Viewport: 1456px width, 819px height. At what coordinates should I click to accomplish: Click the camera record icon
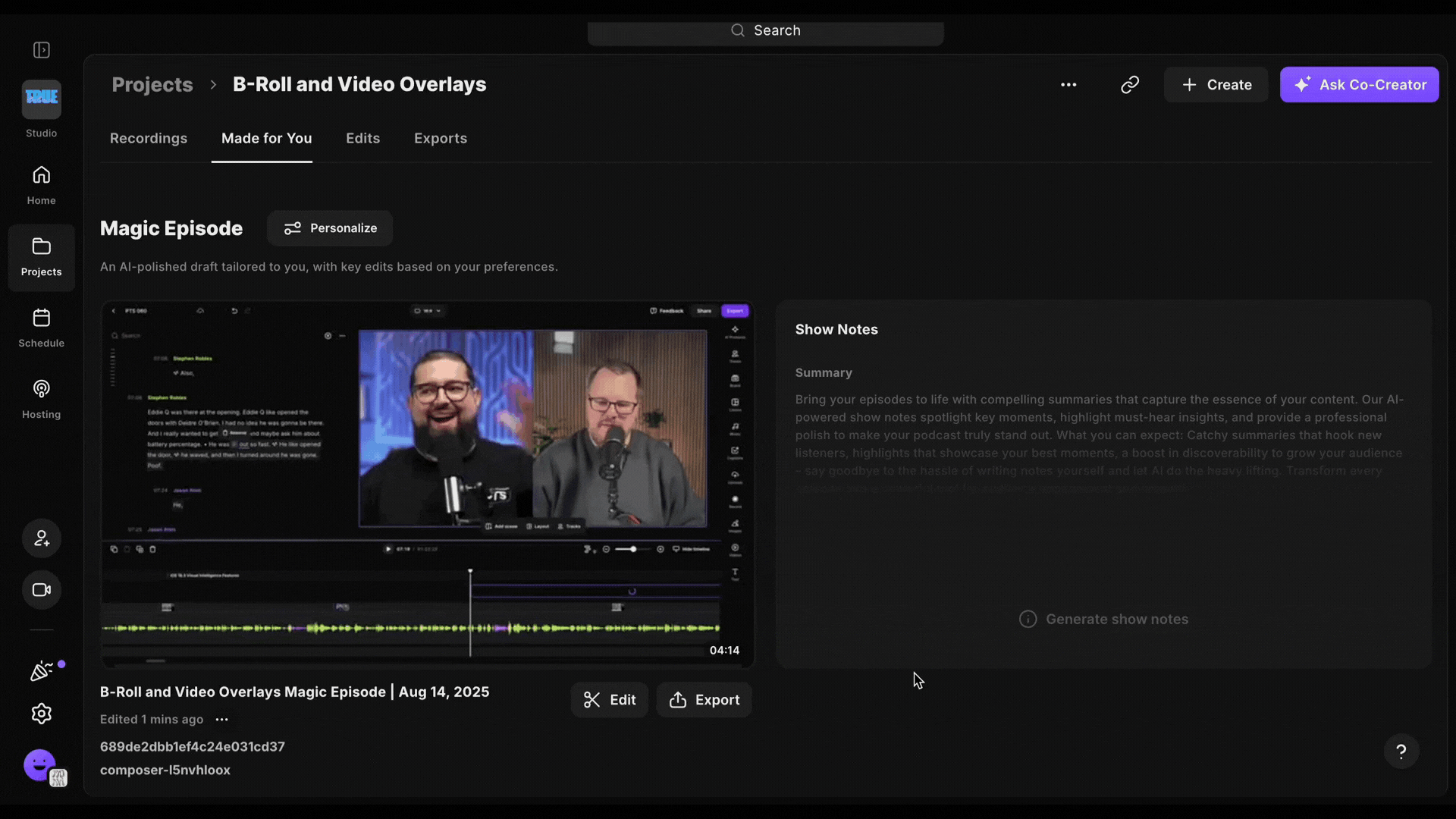42,590
